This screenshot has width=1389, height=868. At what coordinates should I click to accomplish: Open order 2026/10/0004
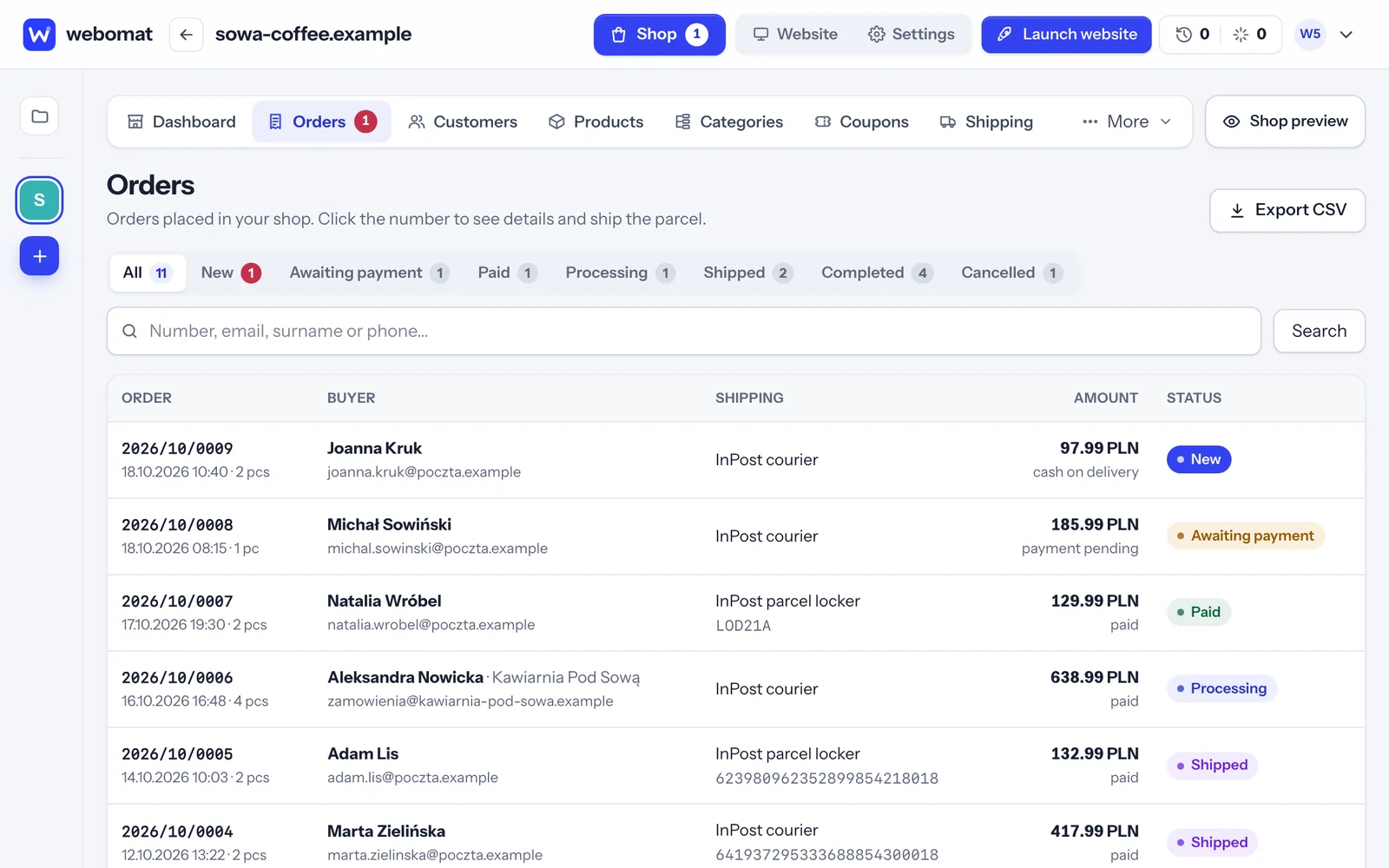pos(177,832)
